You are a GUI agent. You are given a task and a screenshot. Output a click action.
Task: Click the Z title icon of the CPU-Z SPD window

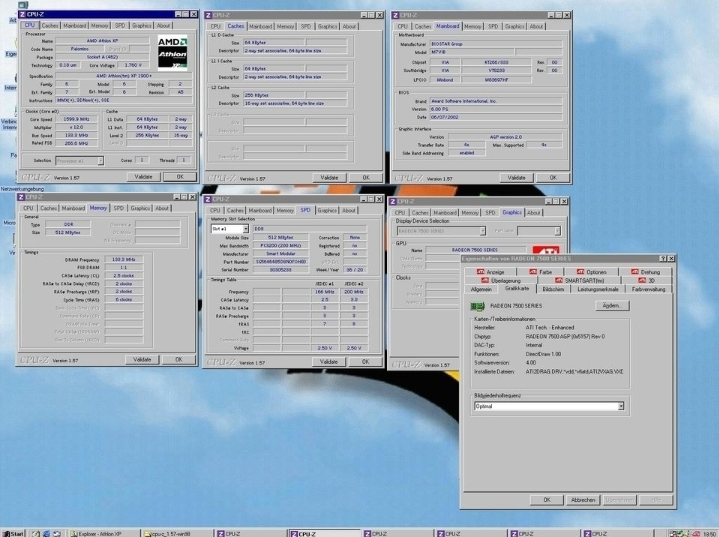[208, 199]
